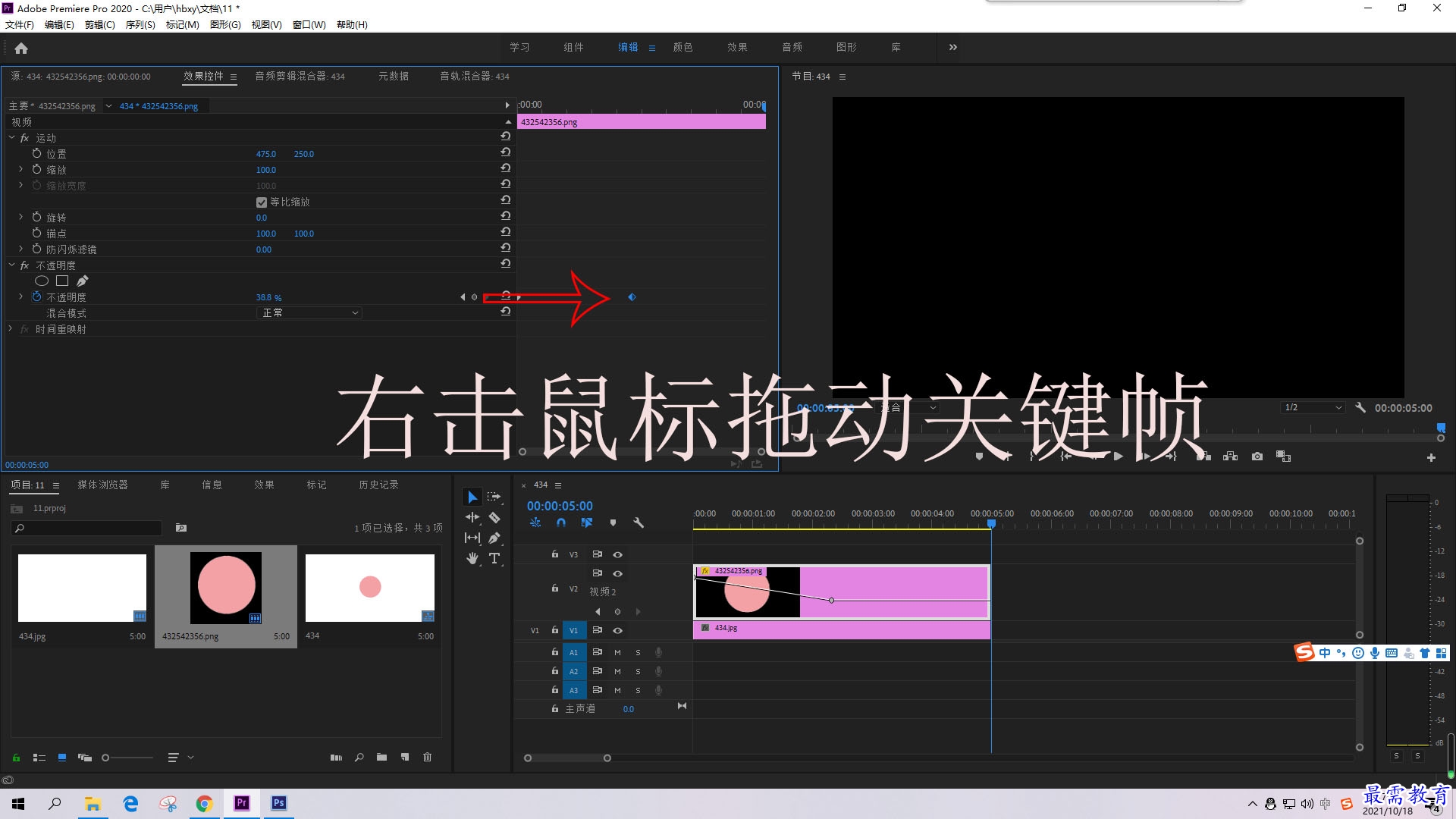Create 4-point polygon mask under opacity
Image resolution: width=1456 pixels, height=819 pixels.
62,281
